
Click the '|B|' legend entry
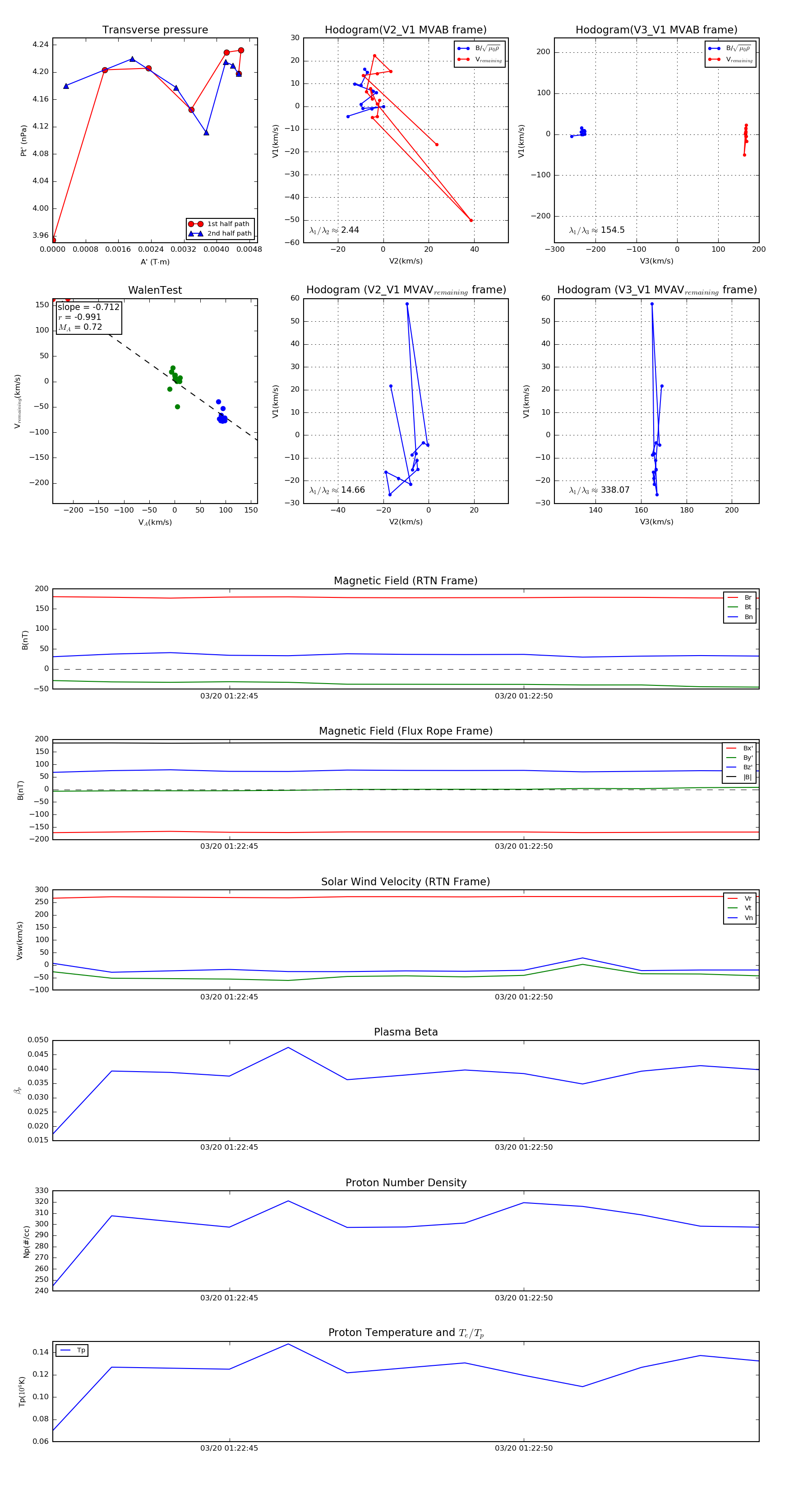pos(740,777)
